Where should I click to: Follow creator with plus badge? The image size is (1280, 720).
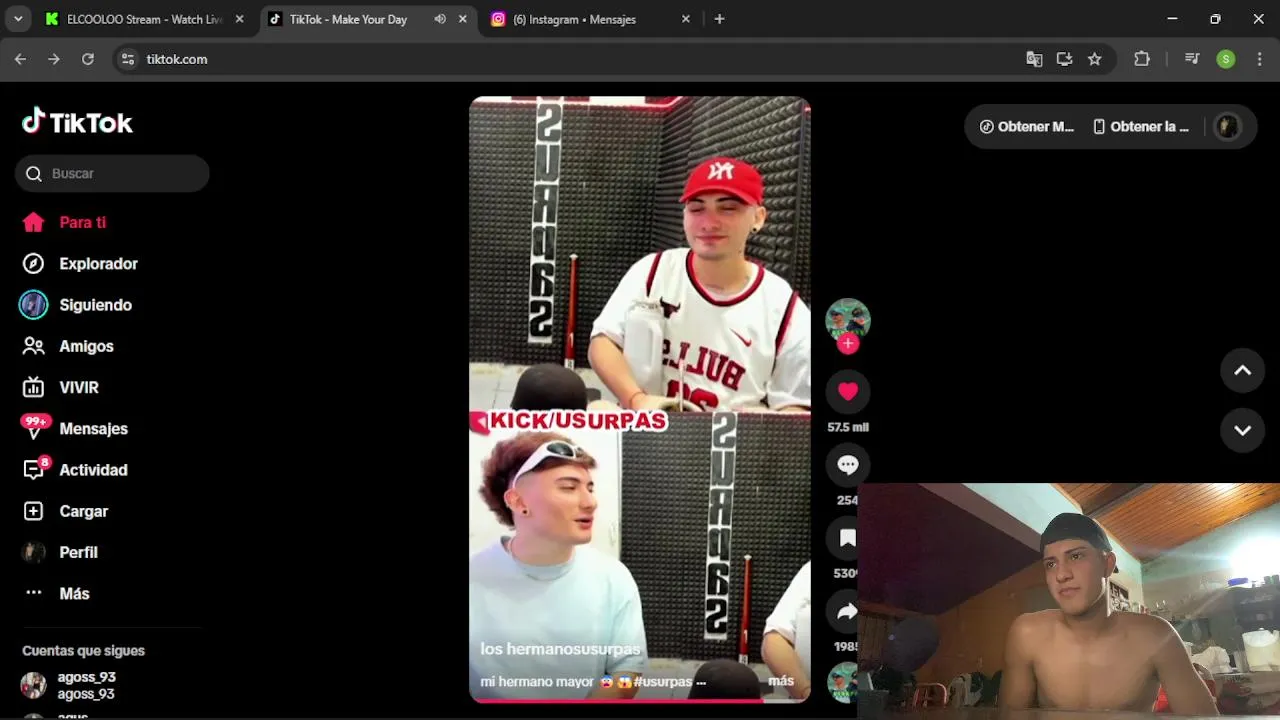[x=848, y=344]
